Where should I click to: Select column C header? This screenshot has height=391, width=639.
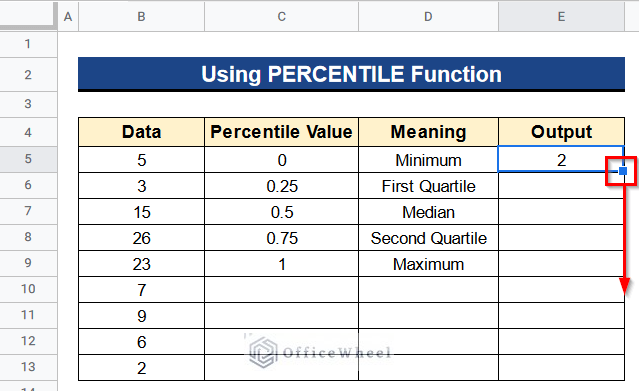click(282, 17)
